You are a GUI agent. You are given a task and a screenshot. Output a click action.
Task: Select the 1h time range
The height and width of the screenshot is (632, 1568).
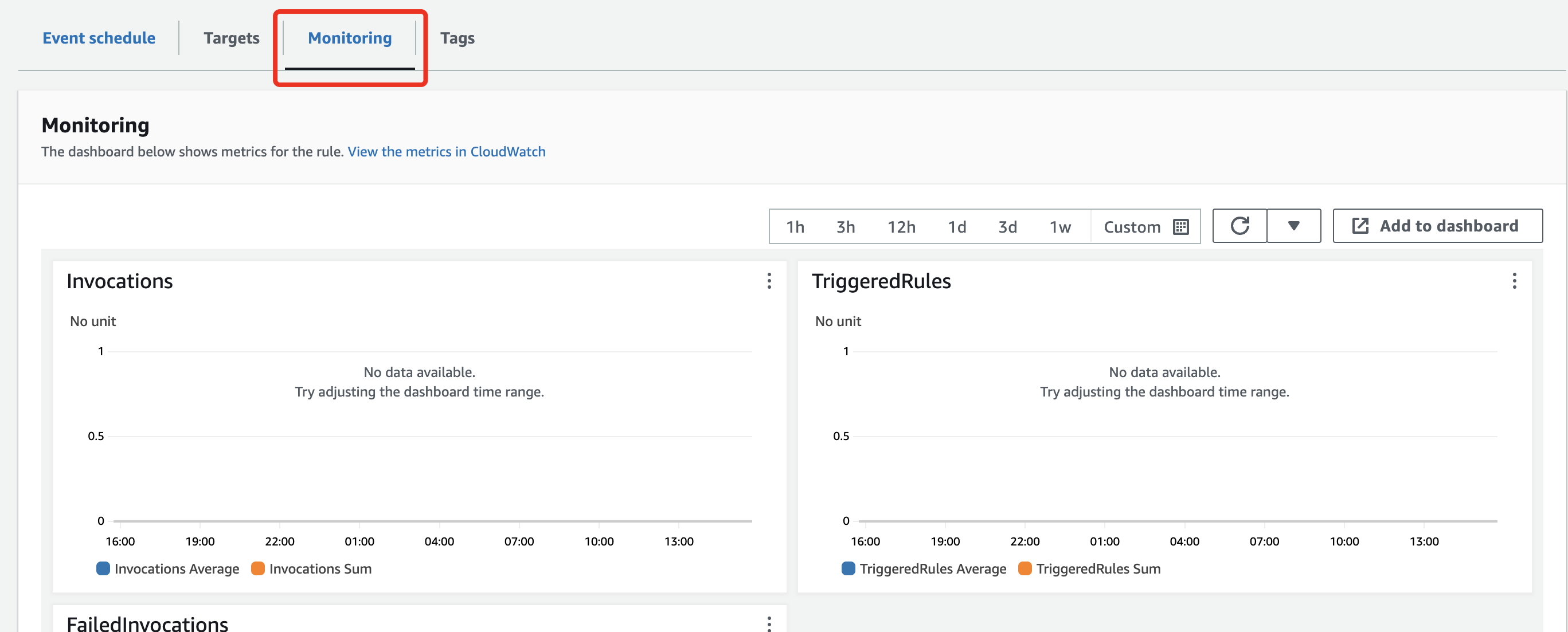pyautogui.click(x=795, y=227)
